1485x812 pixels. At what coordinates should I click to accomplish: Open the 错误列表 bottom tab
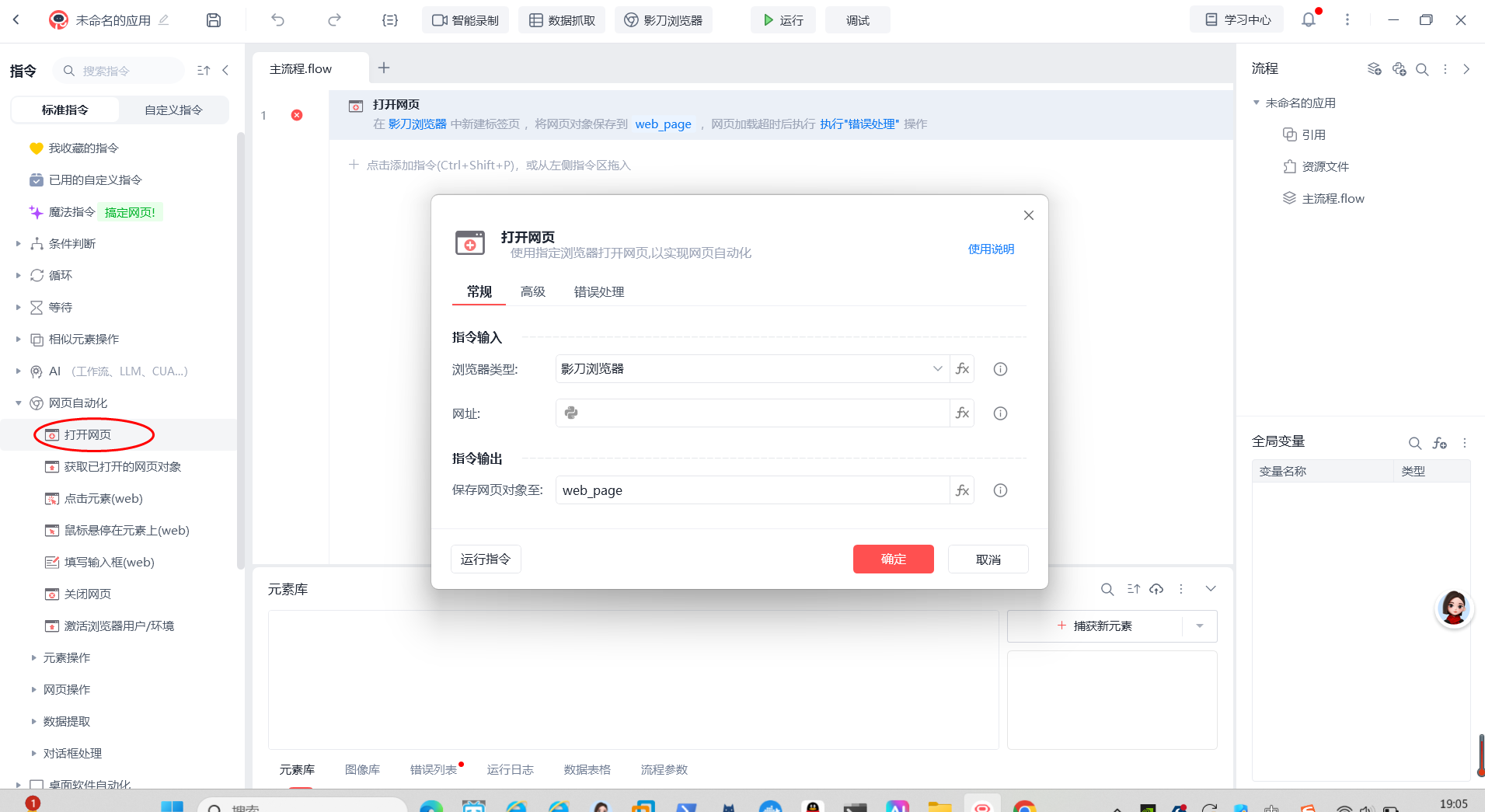434,770
